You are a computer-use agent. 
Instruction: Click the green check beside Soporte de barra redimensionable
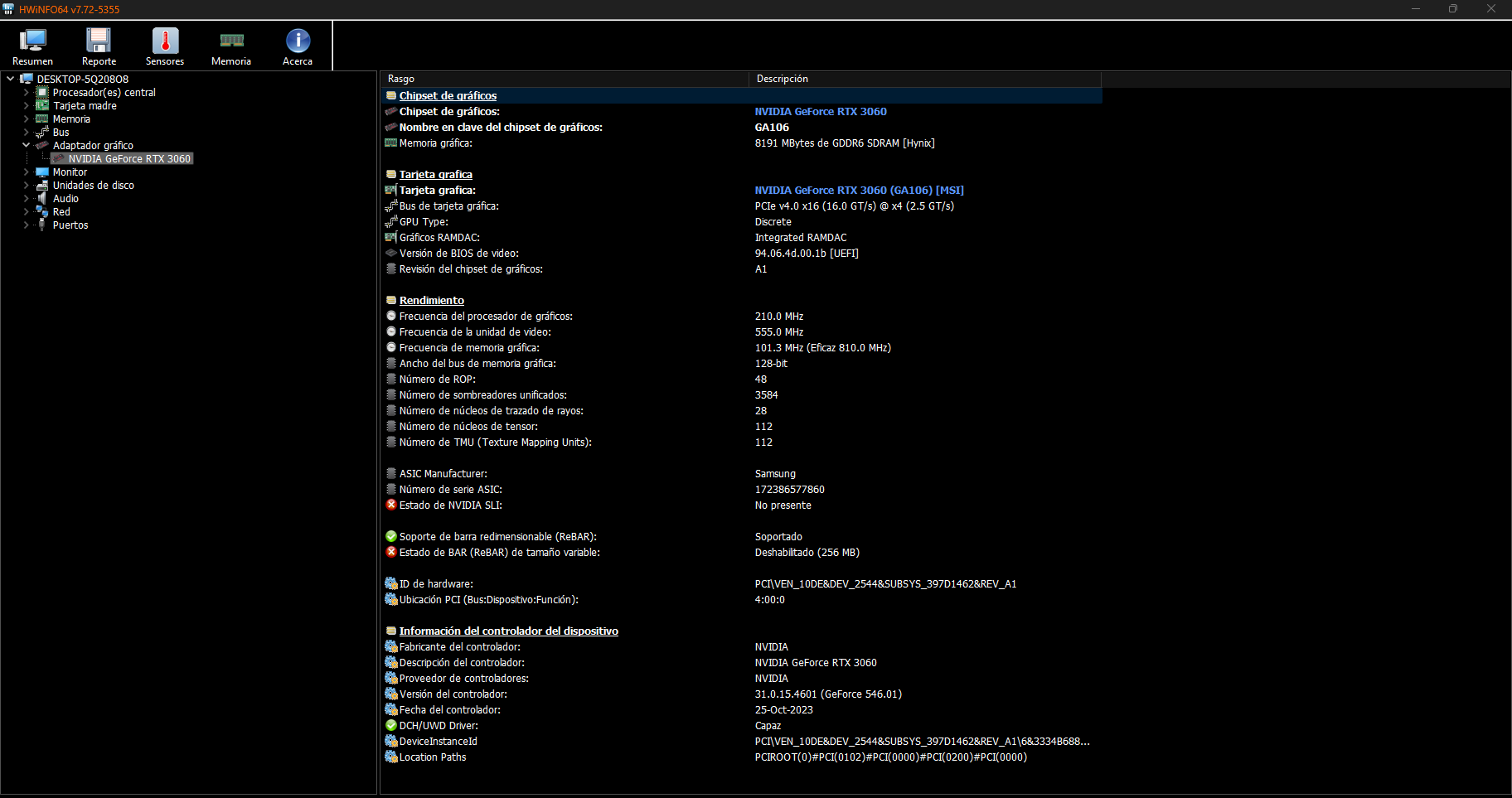(391, 536)
